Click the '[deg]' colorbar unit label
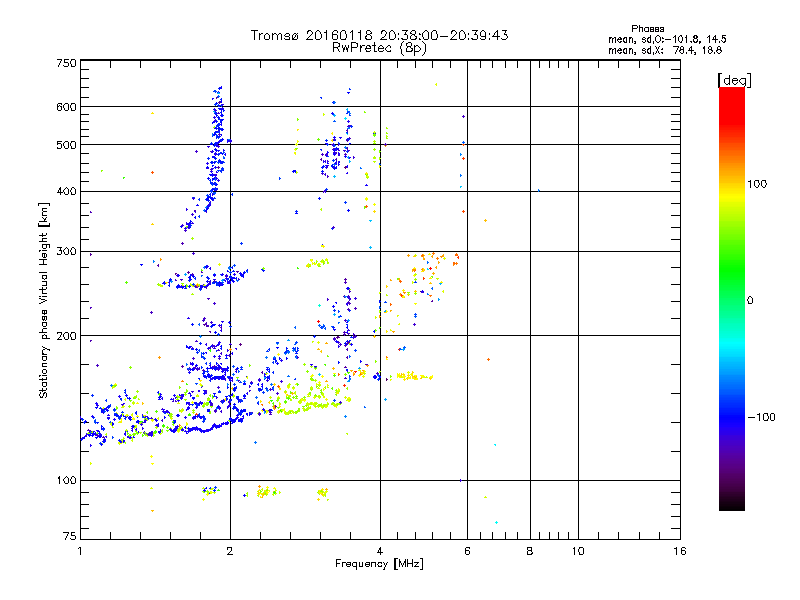 click(734, 80)
